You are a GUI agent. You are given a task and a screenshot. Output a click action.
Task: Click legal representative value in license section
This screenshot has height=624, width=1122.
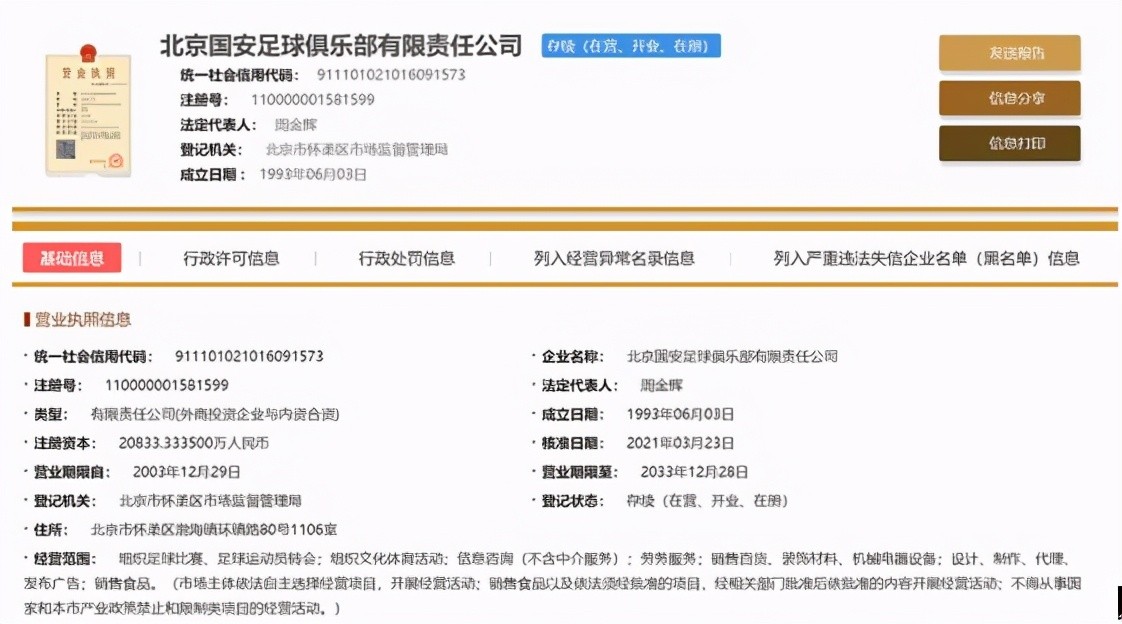point(661,385)
